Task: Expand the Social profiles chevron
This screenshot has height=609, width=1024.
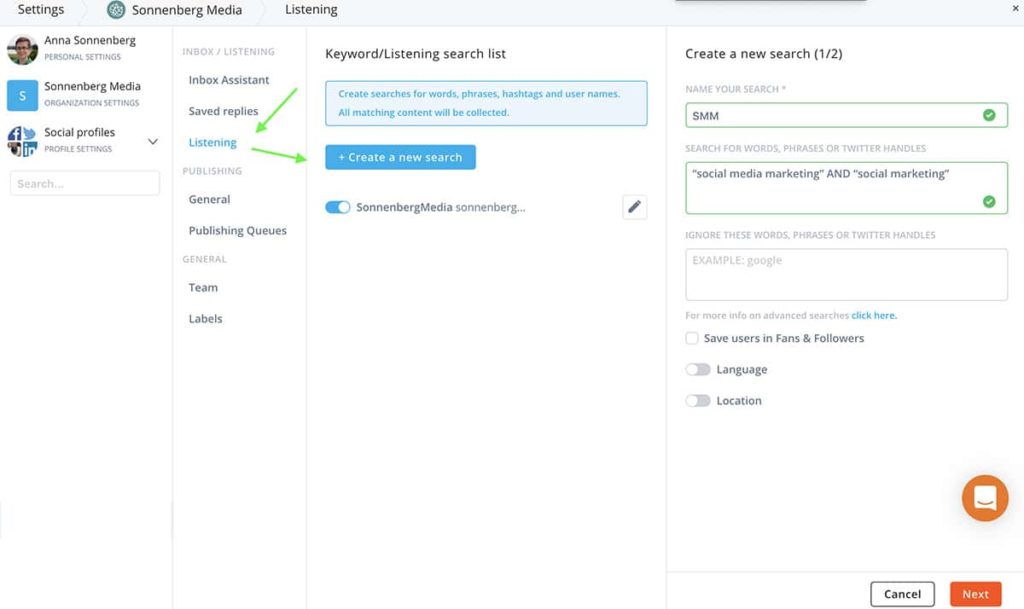Action: point(153,141)
